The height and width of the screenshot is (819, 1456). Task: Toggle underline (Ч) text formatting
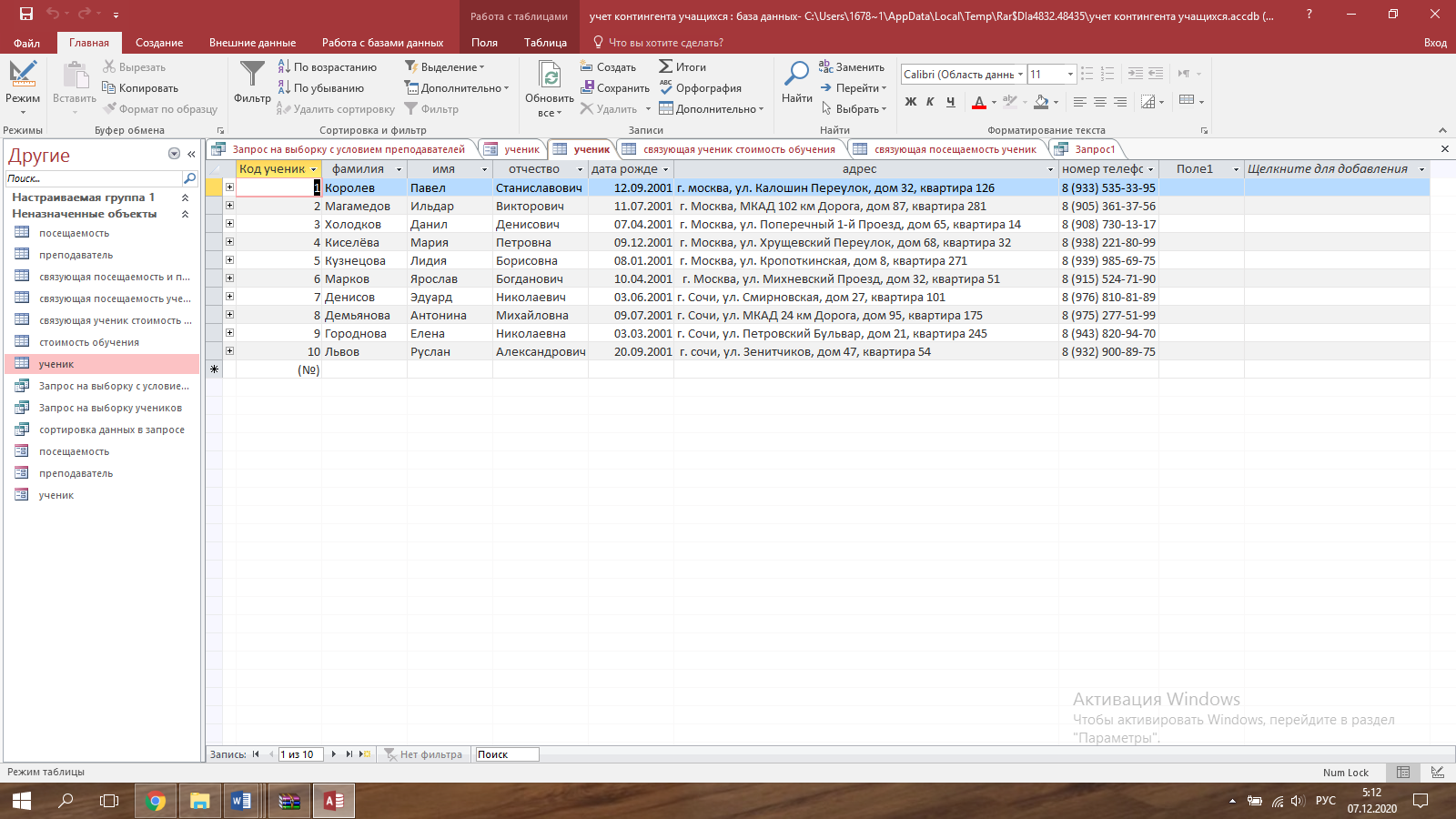950,102
